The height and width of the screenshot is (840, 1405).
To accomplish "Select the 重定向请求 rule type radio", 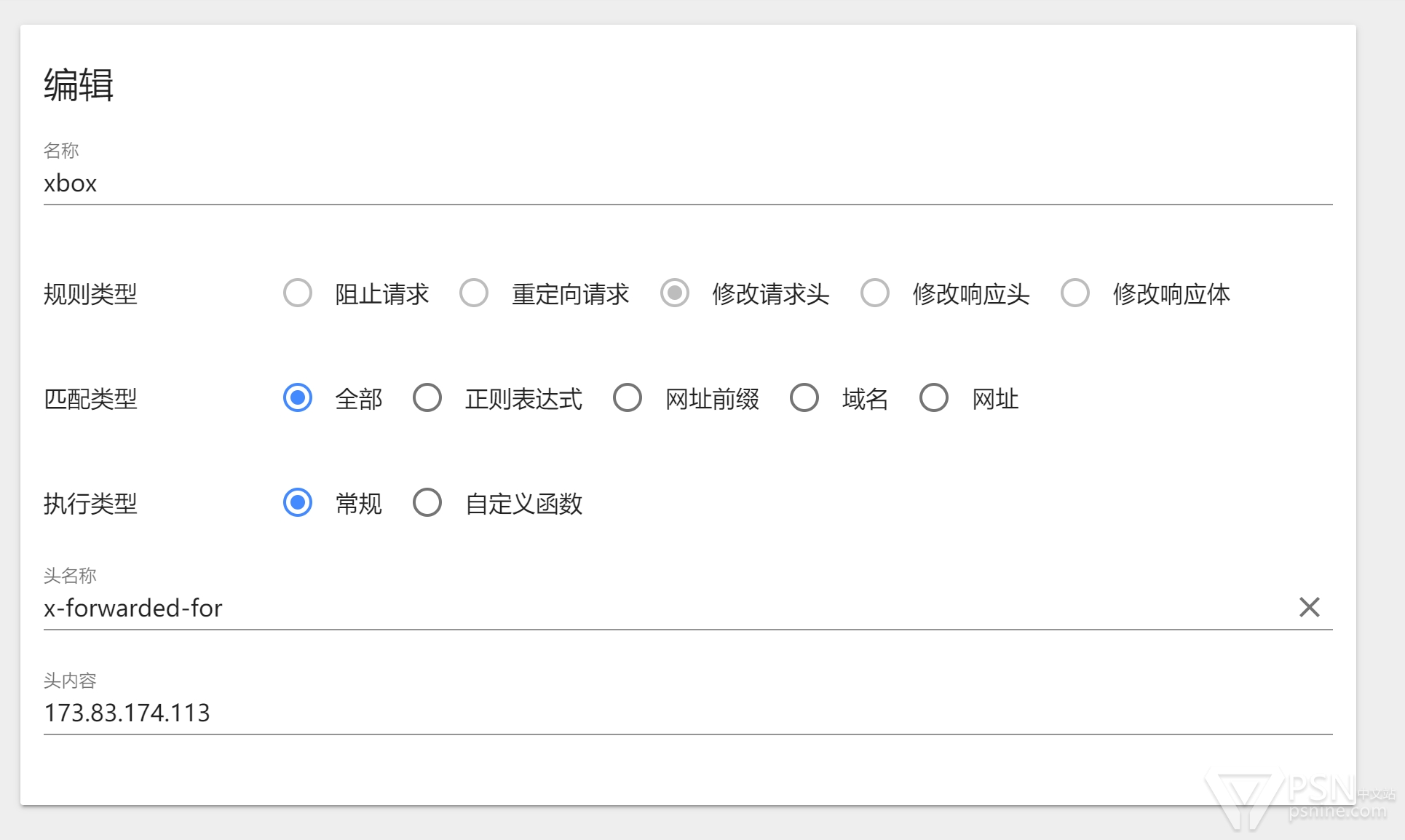I will [474, 293].
